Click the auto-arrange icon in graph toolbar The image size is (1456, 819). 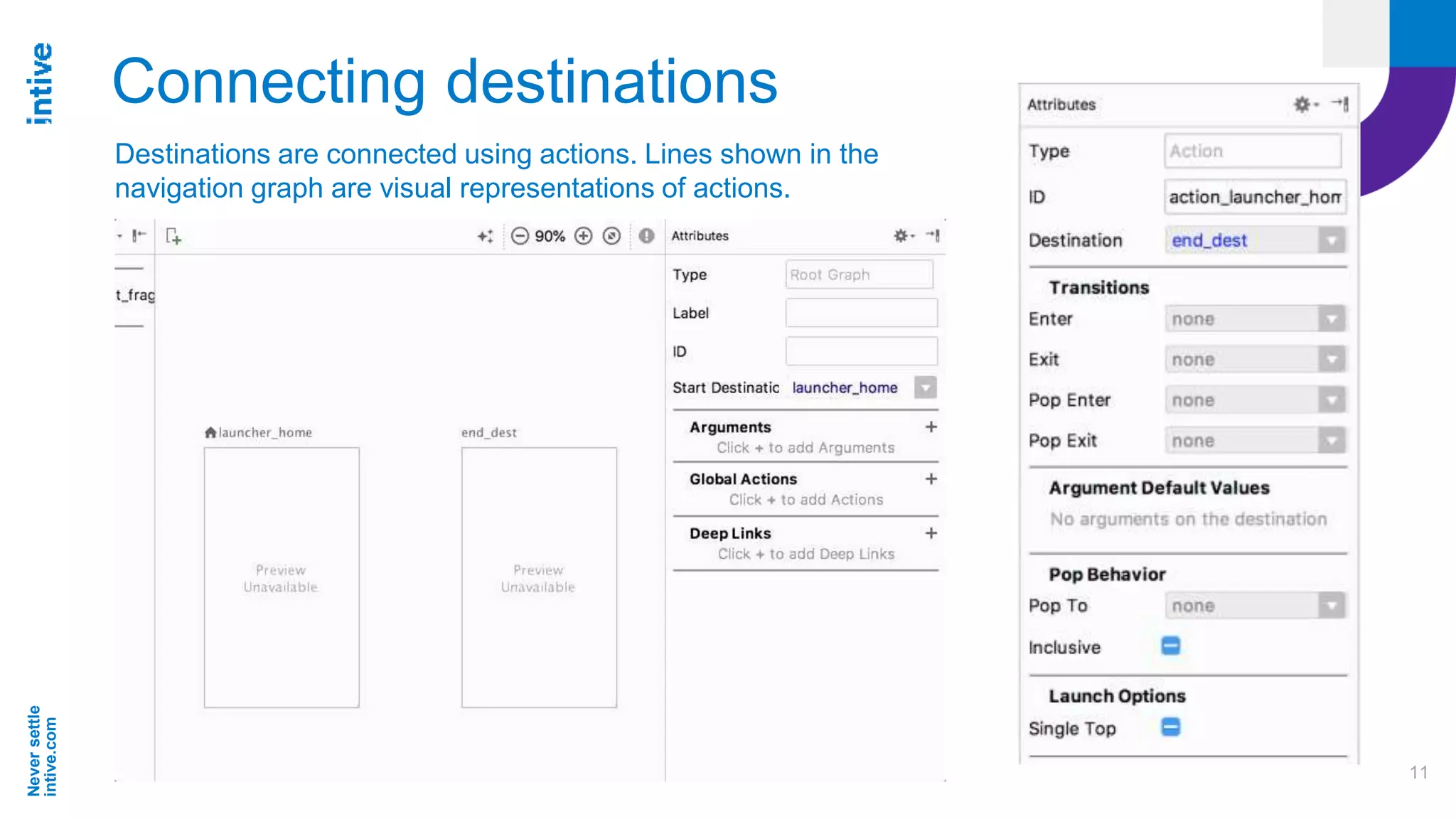pyautogui.click(x=486, y=236)
